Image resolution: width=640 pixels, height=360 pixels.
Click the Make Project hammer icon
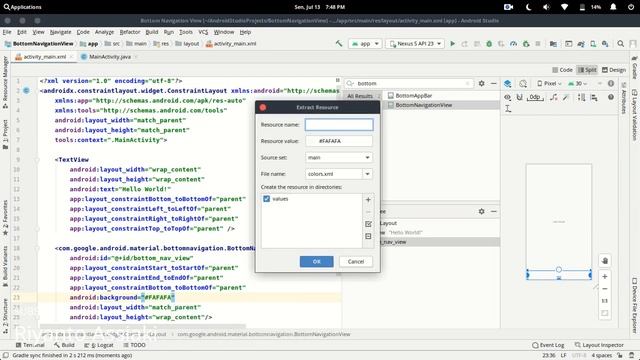tap(339, 43)
